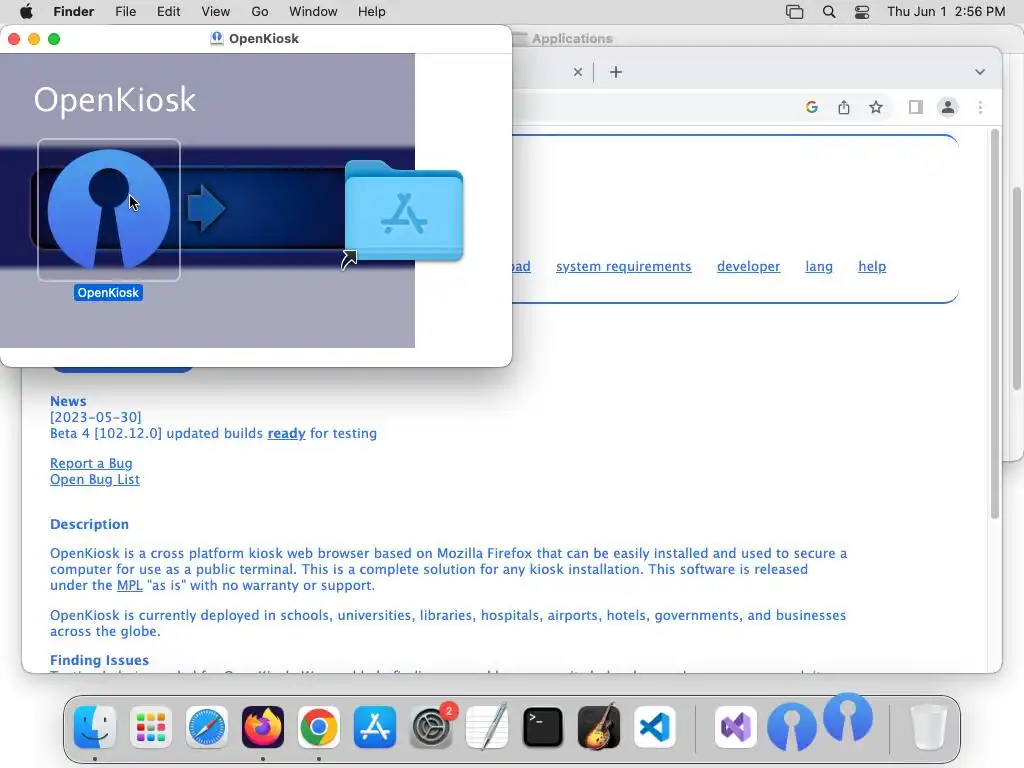The image size is (1024, 768).
Task: Follow the developer link
Action: tap(748, 266)
